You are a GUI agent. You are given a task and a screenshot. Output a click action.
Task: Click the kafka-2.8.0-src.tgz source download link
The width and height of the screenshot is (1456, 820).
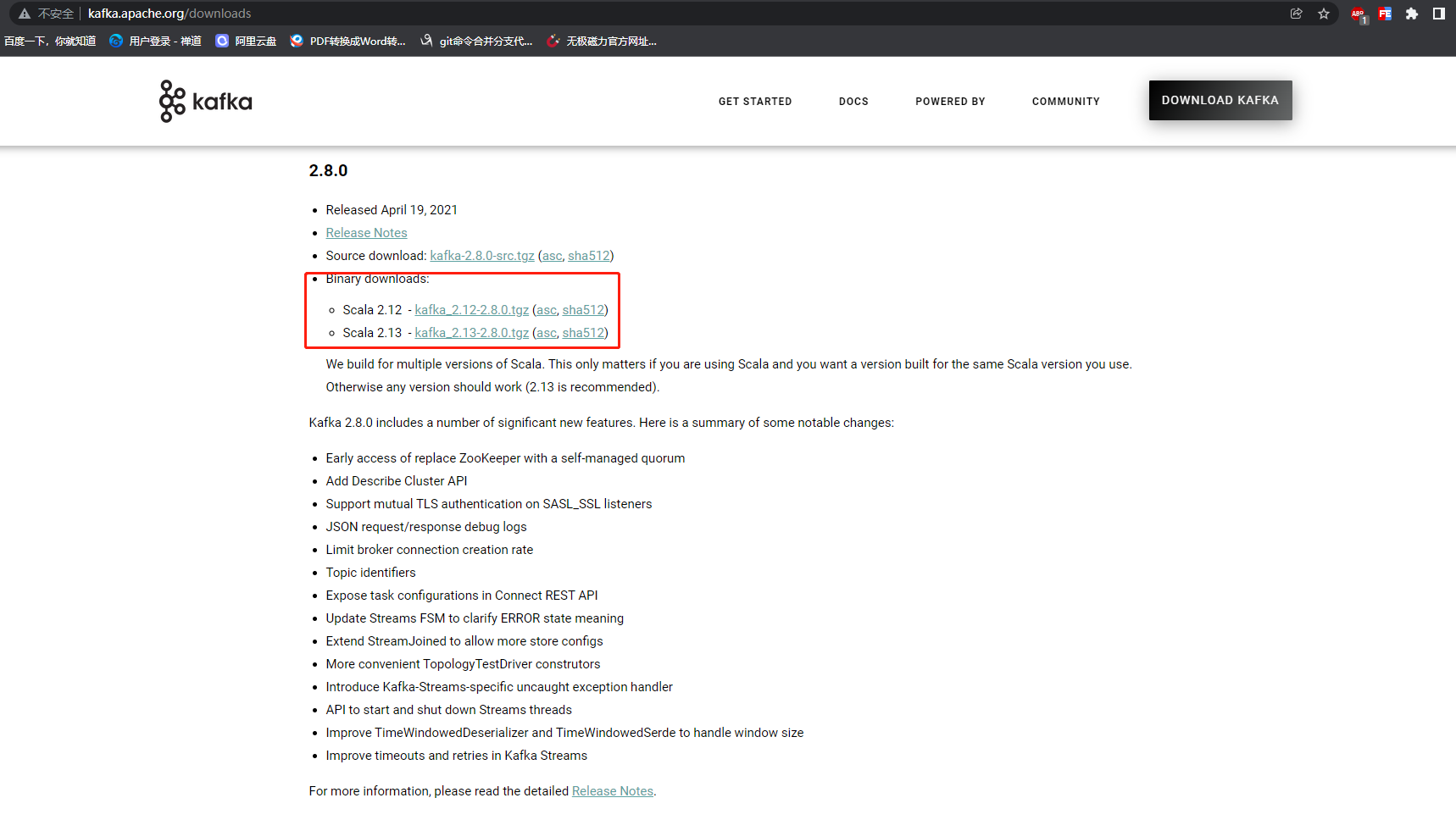482,255
